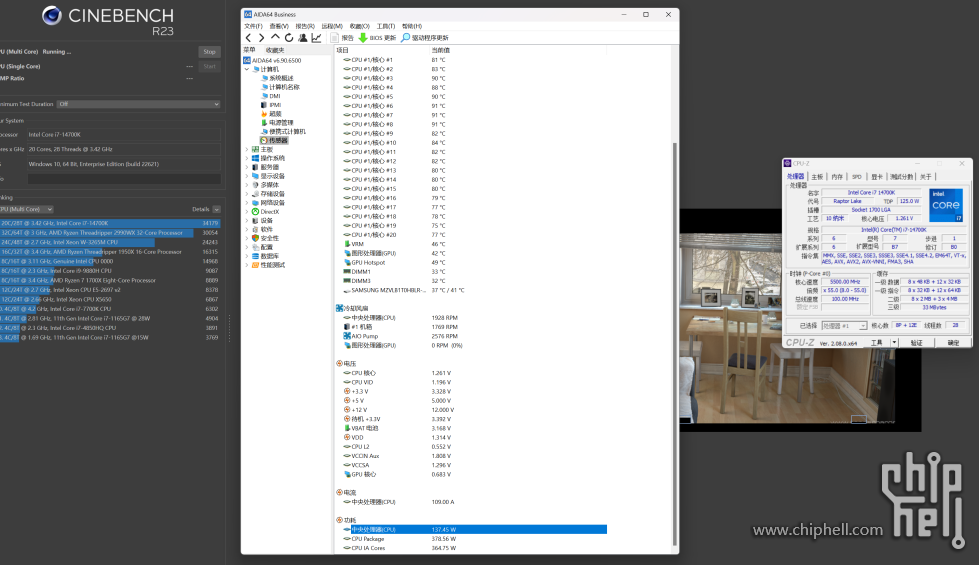Switch to 测试分数 tab in CPU-Z
The height and width of the screenshot is (565, 979).
(901, 177)
